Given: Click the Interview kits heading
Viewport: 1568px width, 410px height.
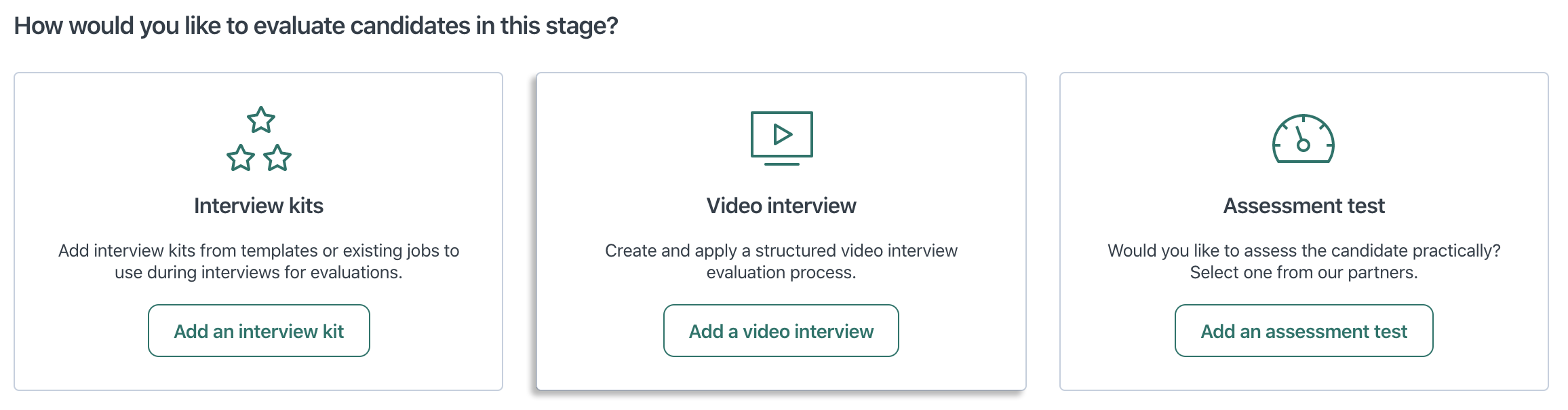Looking at the screenshot, I should (x=258, y=206).
